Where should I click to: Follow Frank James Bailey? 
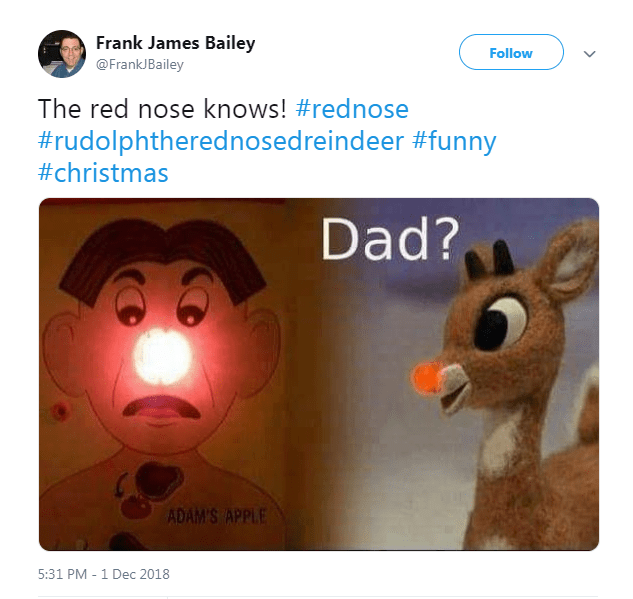coord(511,53)
